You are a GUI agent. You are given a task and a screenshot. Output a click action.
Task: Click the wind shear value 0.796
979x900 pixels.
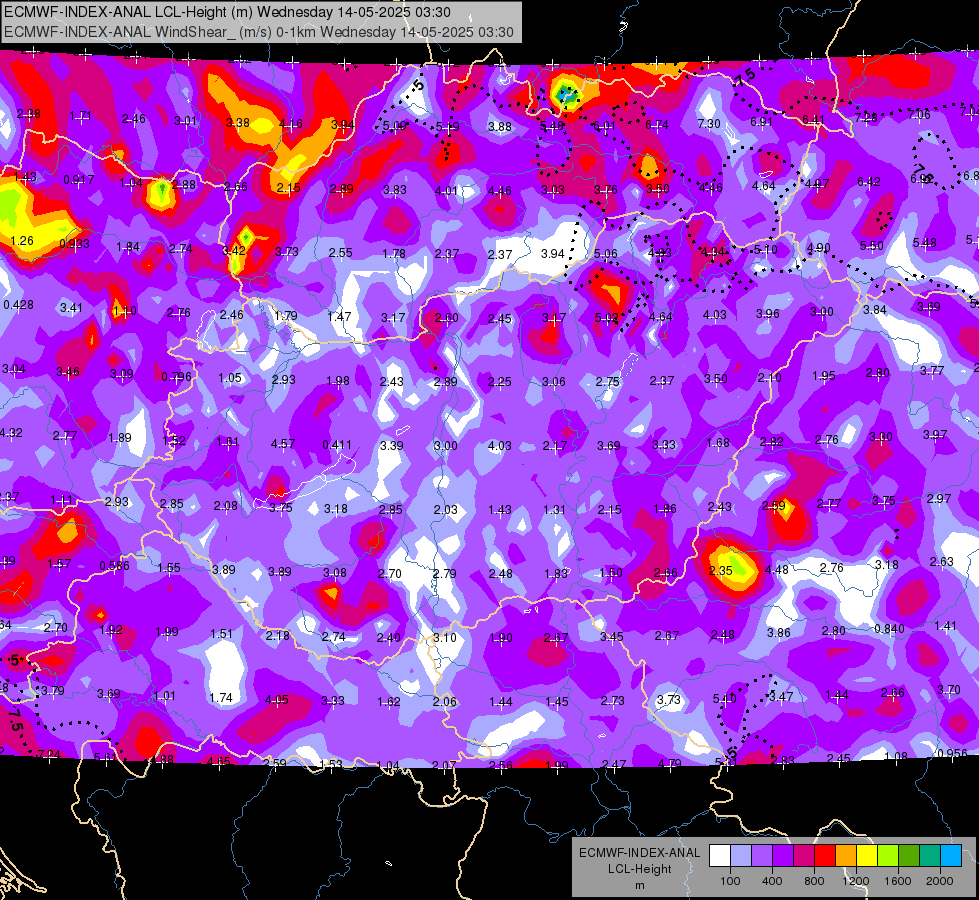tap(176, 377)
